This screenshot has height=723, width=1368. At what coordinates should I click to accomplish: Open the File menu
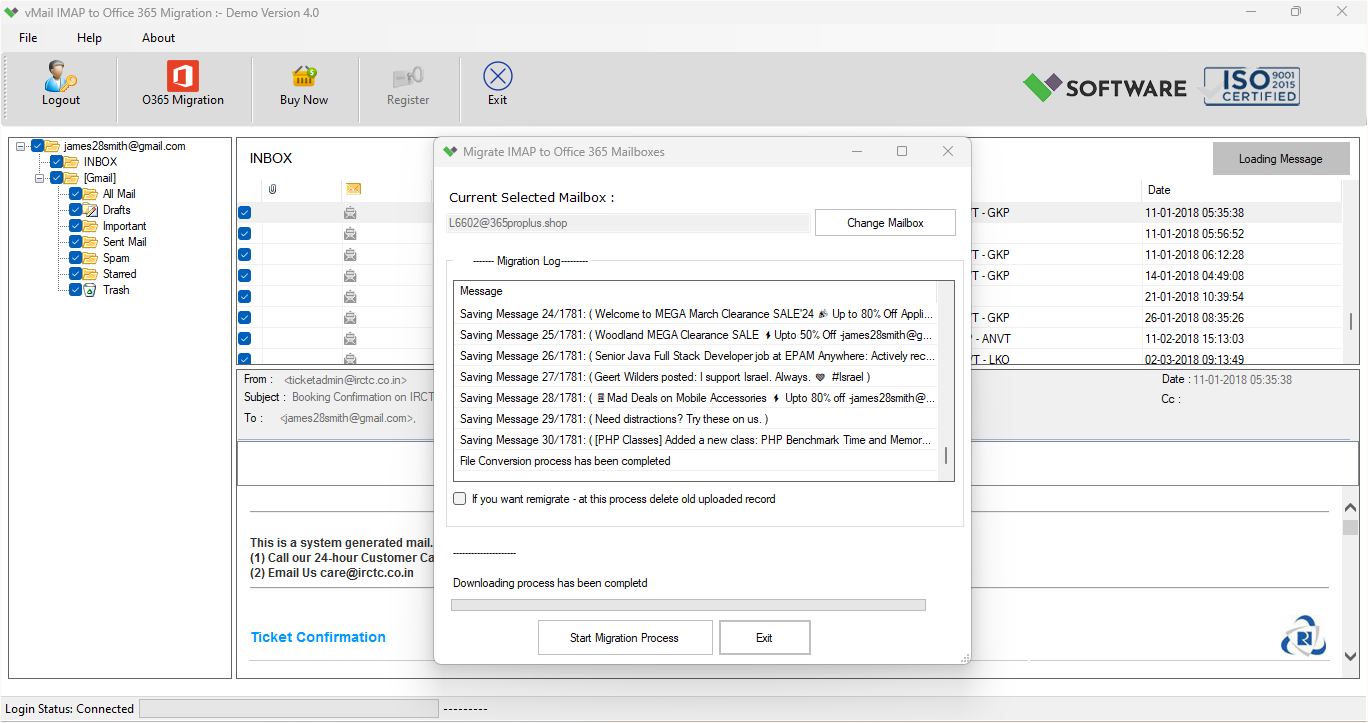[x=28, y=38]
